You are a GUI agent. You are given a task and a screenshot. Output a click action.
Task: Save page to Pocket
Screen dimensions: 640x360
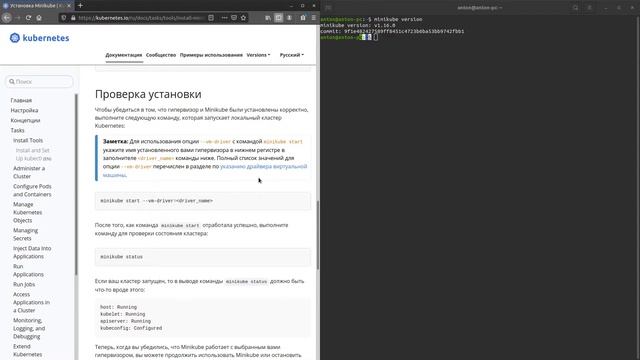click(x=234, y=18)
